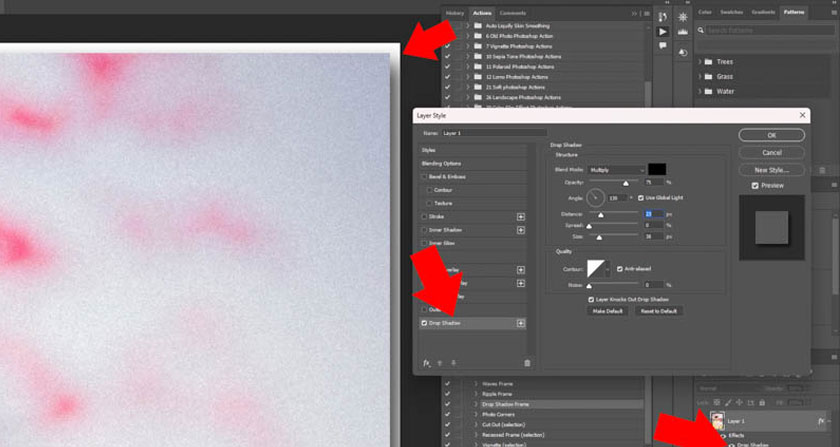Switch to the Swatches tab
Image resolution: width=840 pixels, height=447 pixels.
[731, 12]
